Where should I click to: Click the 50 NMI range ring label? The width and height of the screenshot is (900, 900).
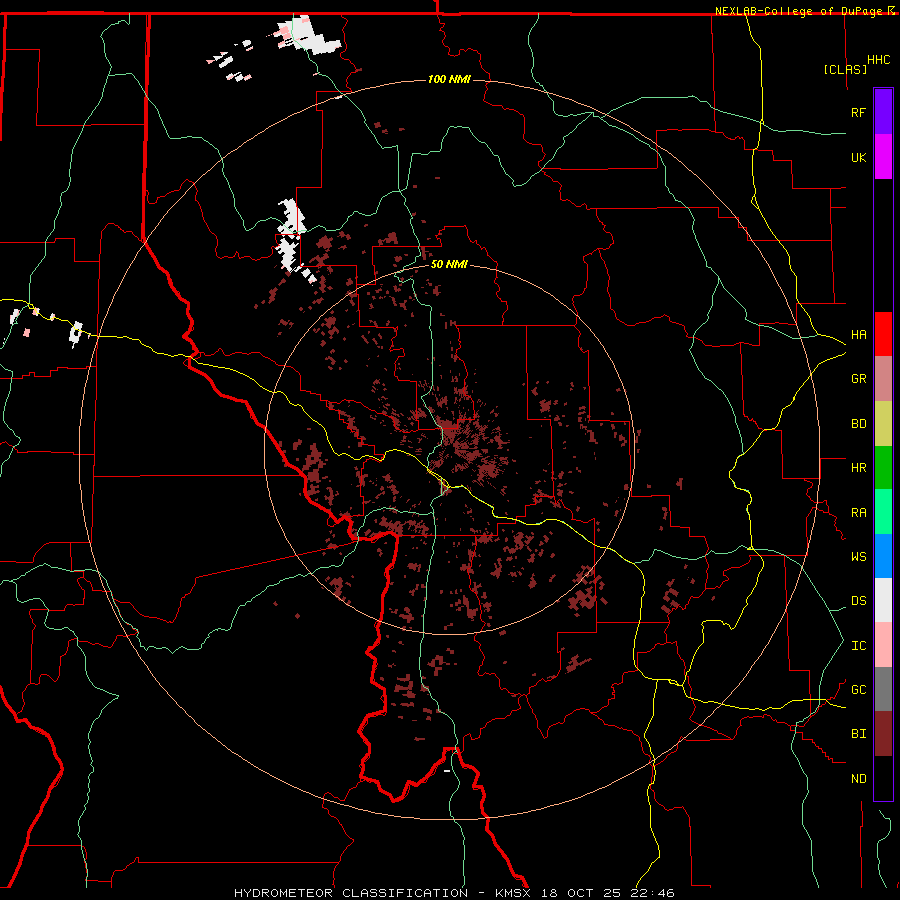[x=449, y=264]
